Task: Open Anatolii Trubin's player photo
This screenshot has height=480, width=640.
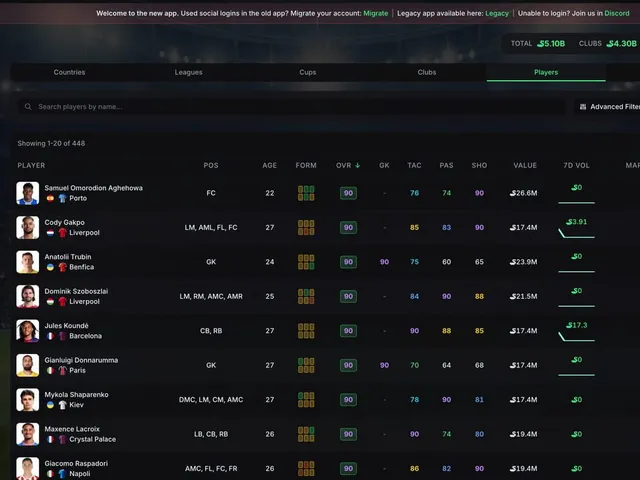Action: pyautogui.click(x=28, y=262)
